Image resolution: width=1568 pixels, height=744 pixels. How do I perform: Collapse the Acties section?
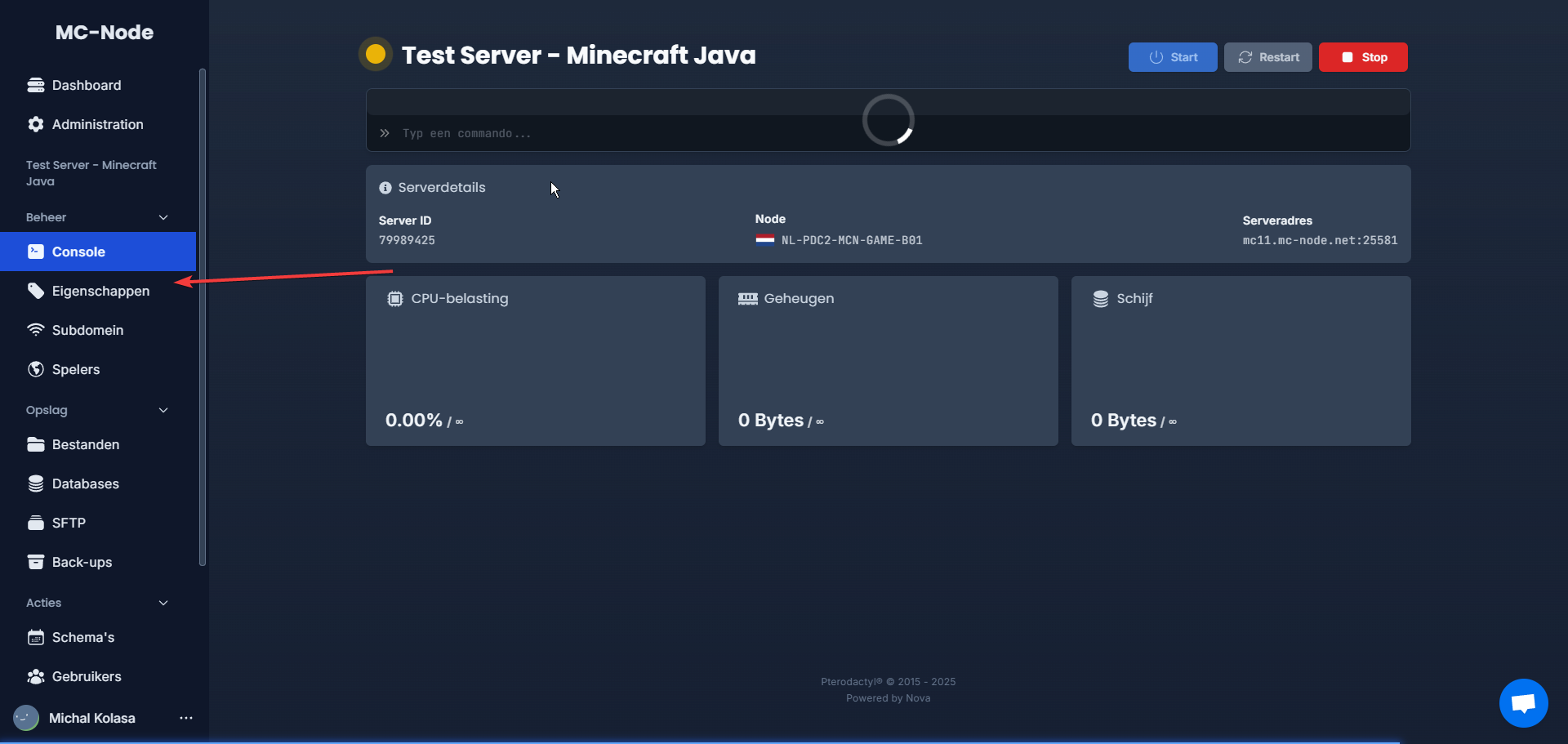(x=163, y=603)
